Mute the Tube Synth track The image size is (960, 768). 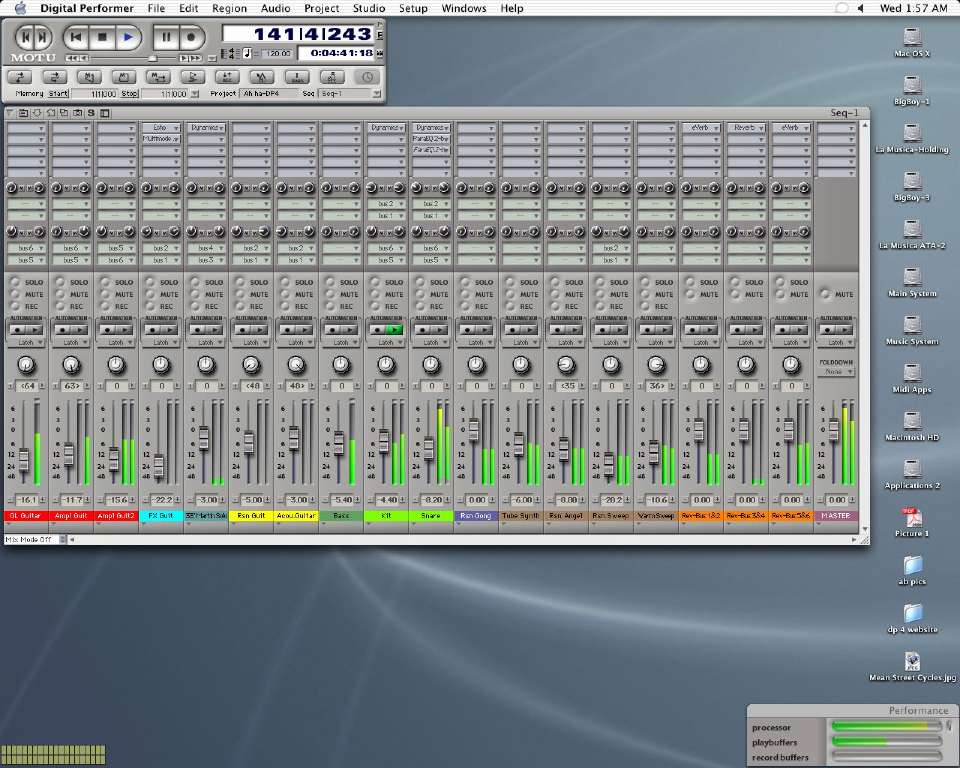[511, 294]
